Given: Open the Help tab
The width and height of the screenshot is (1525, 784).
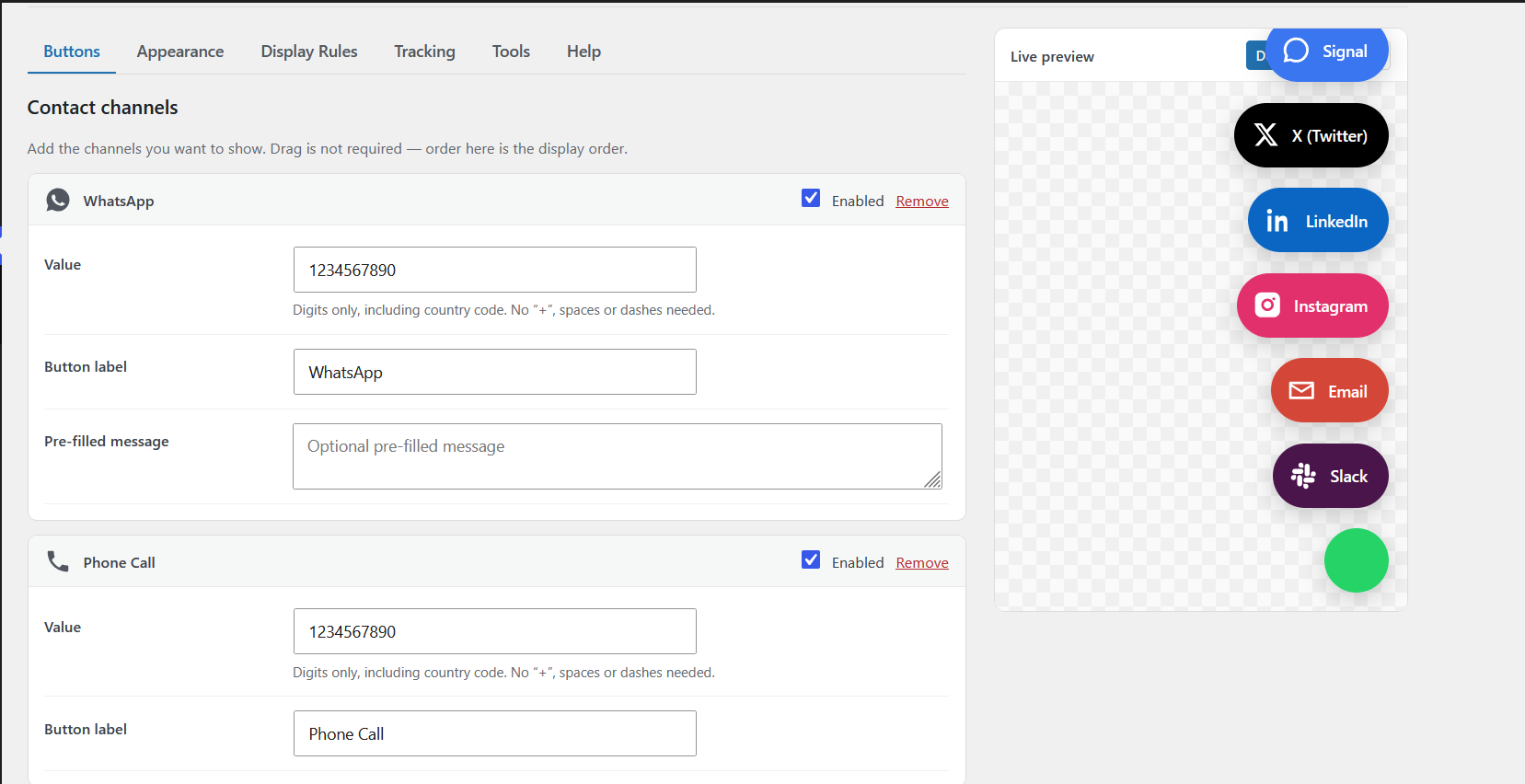Looking at the screenshot, I should click(x=583, y=52).
